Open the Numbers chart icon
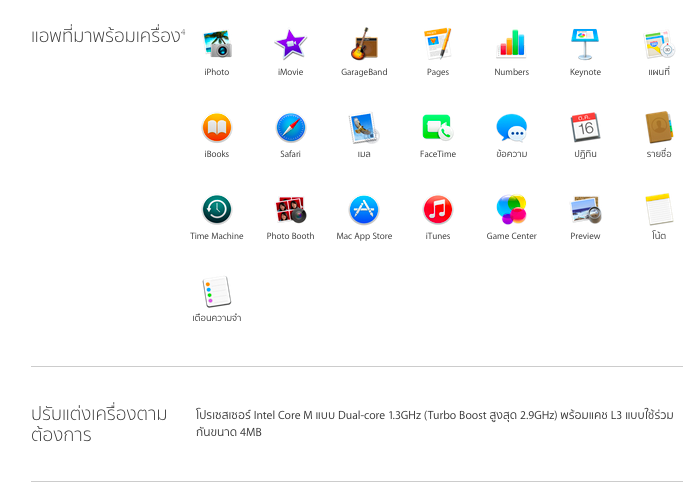Screen dimensions: 688x489 [512, 44]
